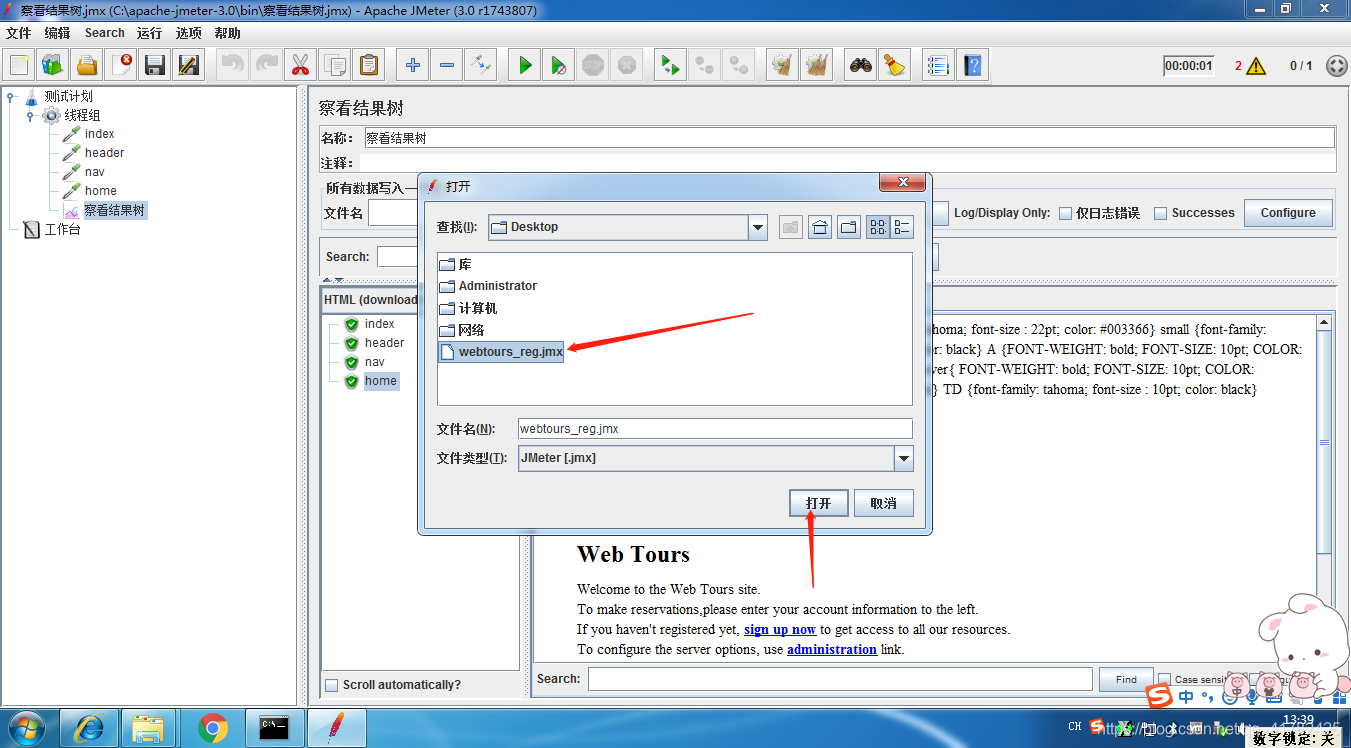This screenshot has width=1351, height=748.
Task: Click the yellow warning triangle log icon
Action: (1256, 66)
